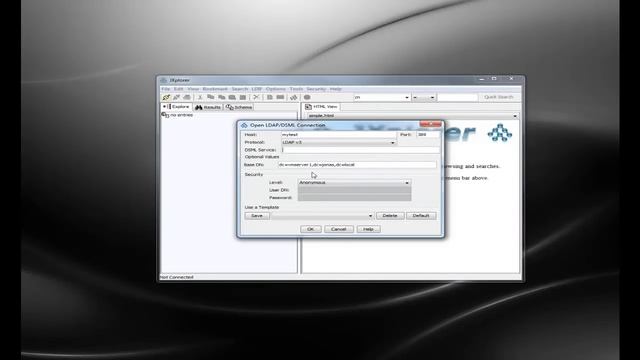Screen dimensions: 640x360
Task: Open the LDIF menu
Action: [x=257, y=89]
